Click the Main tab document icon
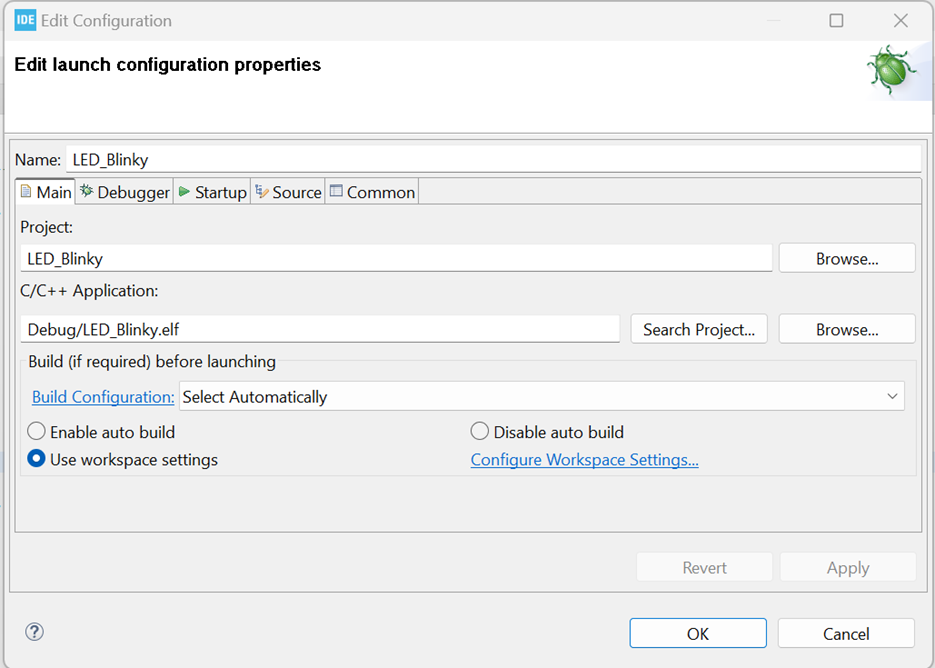Screen dimensions: 935x668 pos(26,191)
